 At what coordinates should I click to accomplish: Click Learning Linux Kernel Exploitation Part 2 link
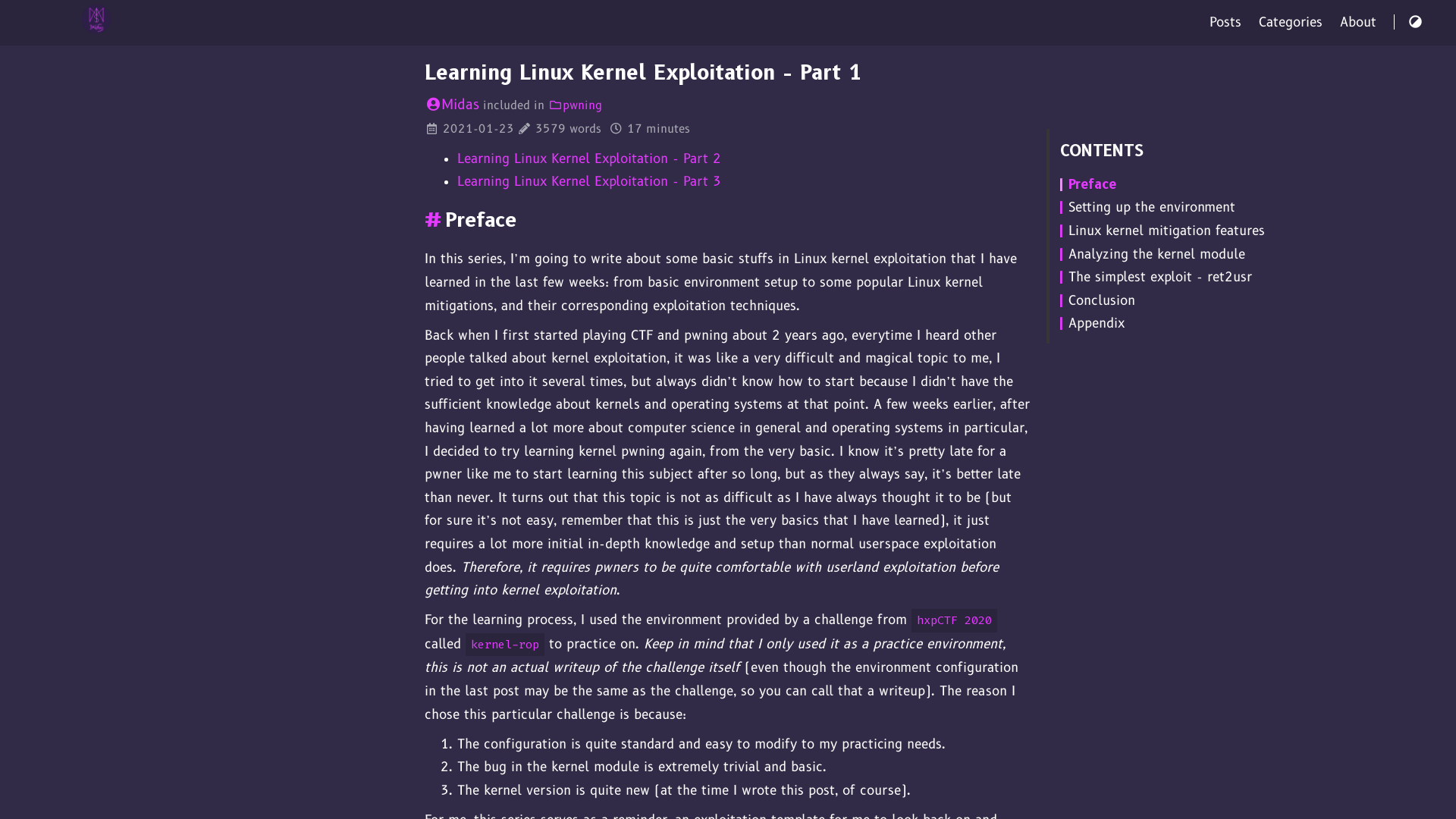(x=589, y=158)
